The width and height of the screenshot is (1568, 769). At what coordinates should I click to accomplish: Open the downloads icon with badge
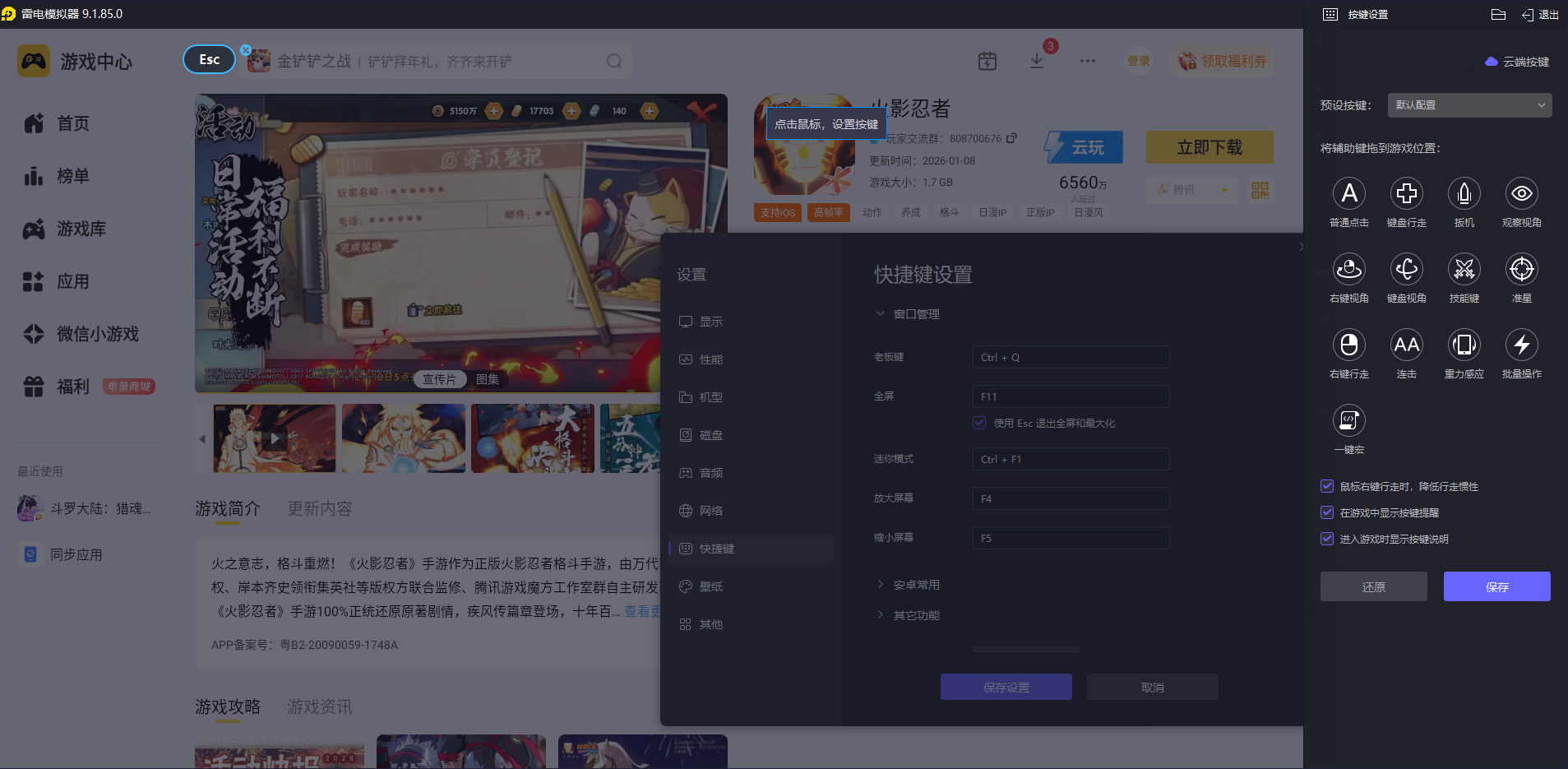pyautogui.click(x=1037, y=61)
